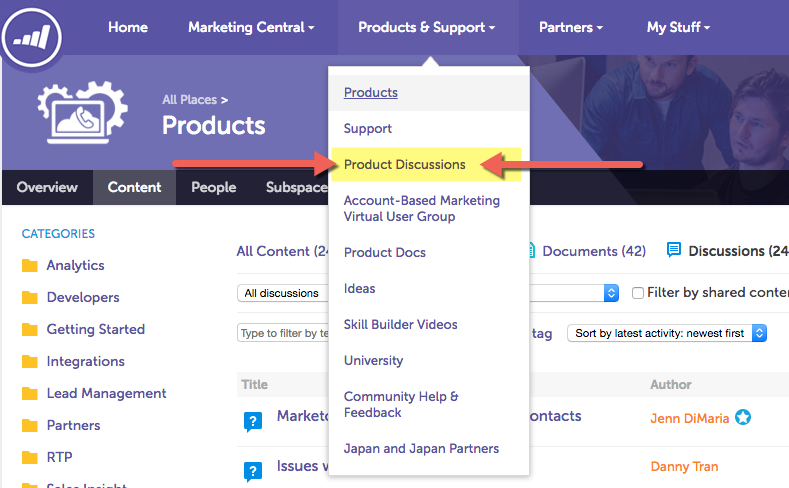The height and width of the screenshot is (488, 789).
Task: Open the Overview tab
Action: click(47, 187)
